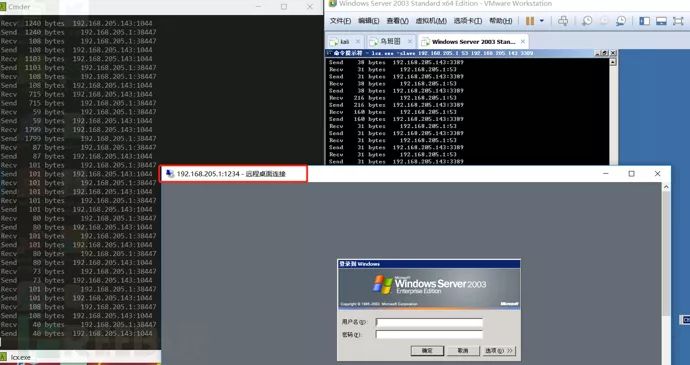
Task: Click the Send Ctrl+Alt+Del toolbar icon
Action: 563,21
